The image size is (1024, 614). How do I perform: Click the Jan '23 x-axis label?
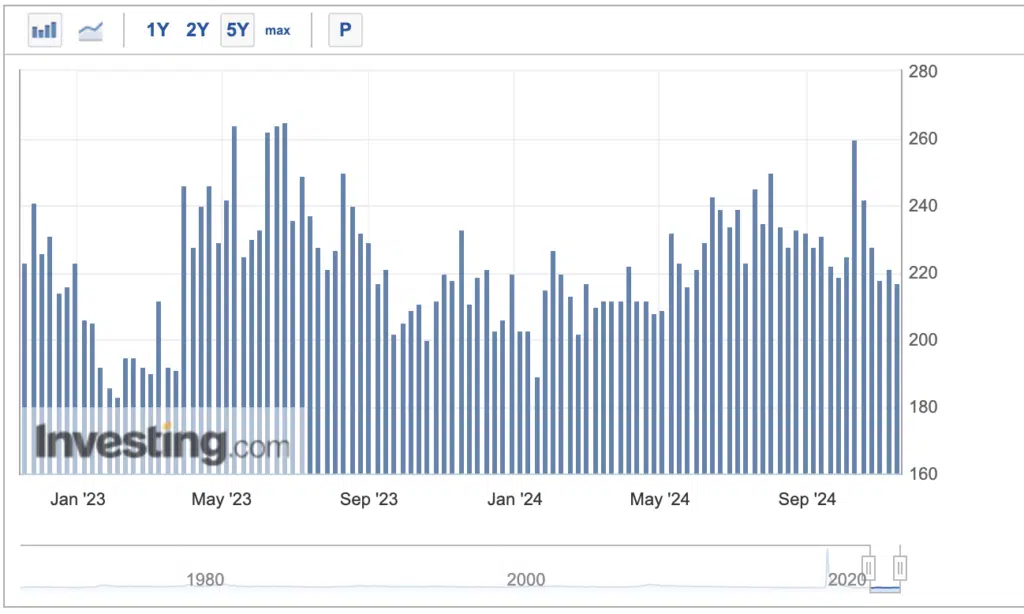tap(78, 499)
